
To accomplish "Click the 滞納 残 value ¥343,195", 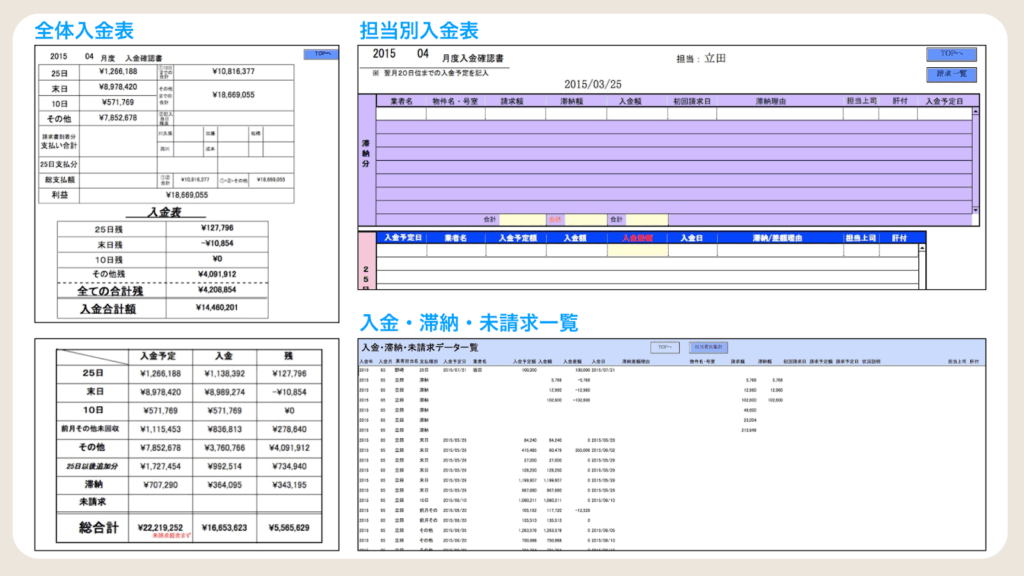I will [x=288, y=485].
